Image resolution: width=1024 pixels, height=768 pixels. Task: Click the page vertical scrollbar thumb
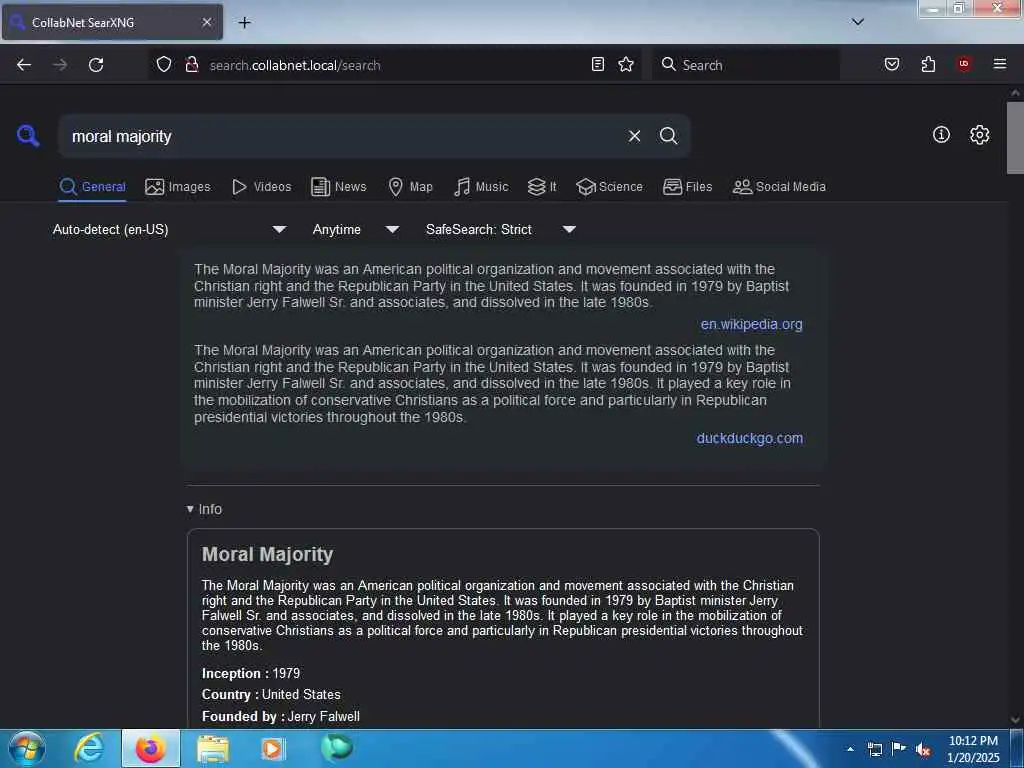[1015, 137]
